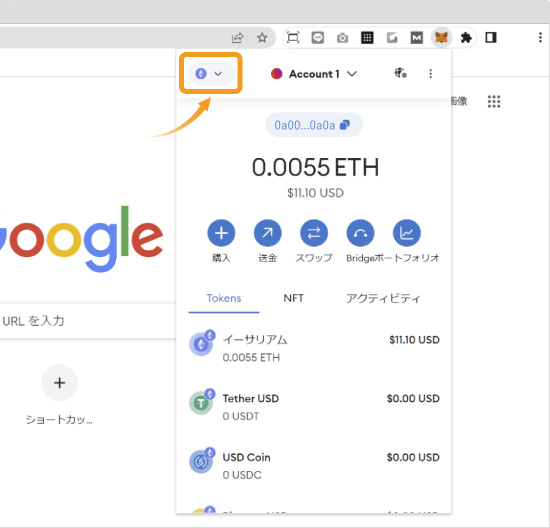Click the screen capture extension icon
This screenshot has height=528, width=550.
tap(293, 37)
